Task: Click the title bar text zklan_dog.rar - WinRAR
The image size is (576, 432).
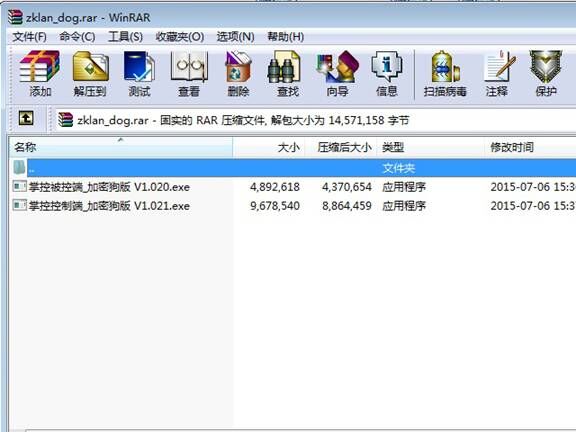Action: (88, 17)
